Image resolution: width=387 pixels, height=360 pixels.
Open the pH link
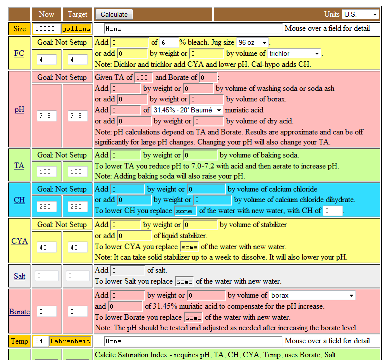(x=19, y=109)
